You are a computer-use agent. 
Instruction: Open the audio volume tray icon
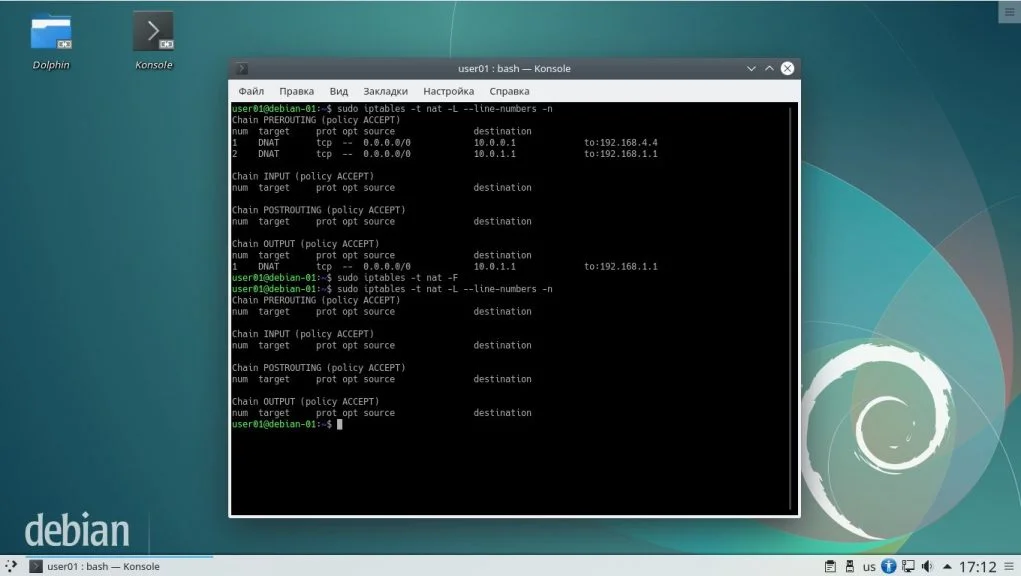[927, 566]
